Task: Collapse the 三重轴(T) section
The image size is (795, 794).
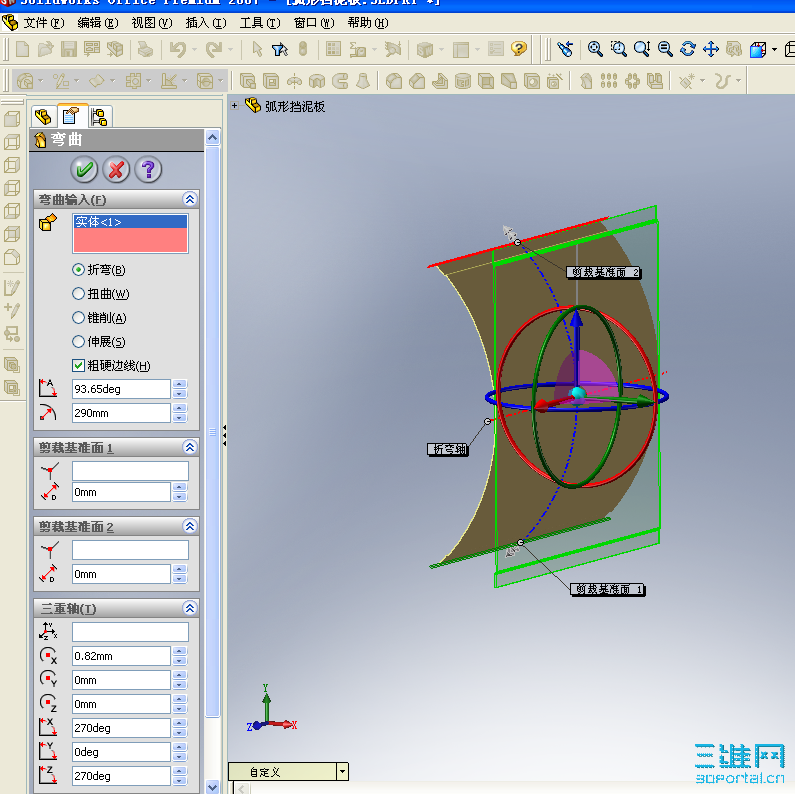Action: point(190,608)
